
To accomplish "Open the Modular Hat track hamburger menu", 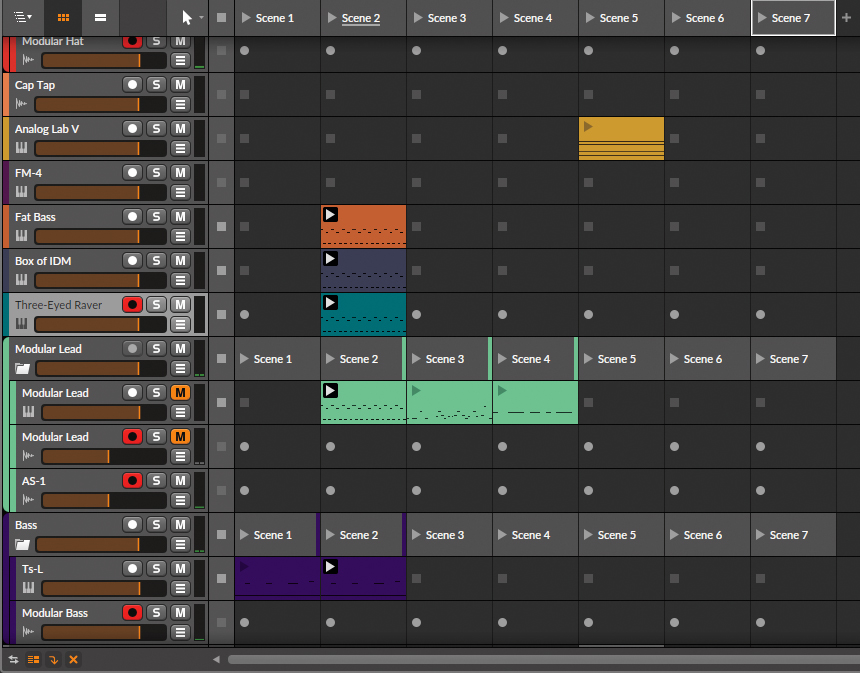I will (x=180, y=59).
